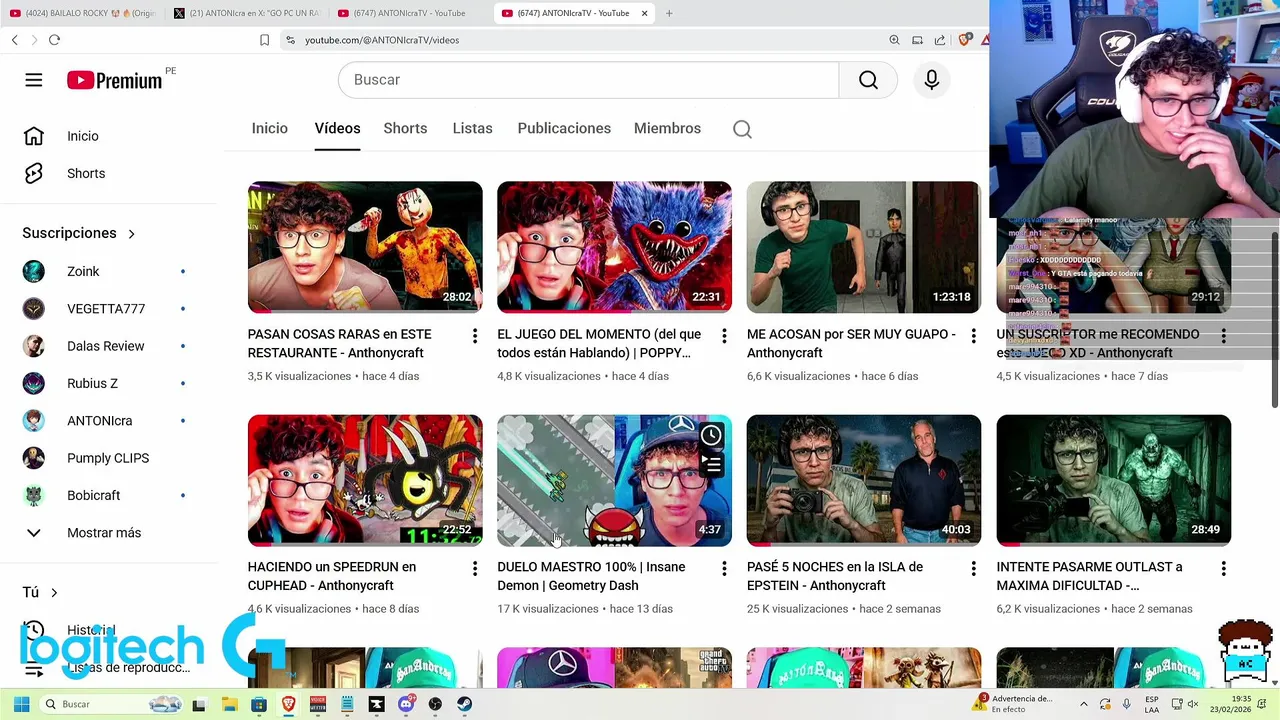Add Geometry Dash video to queue icon
Screen dimensions: 1280x720
click(711, 464)
